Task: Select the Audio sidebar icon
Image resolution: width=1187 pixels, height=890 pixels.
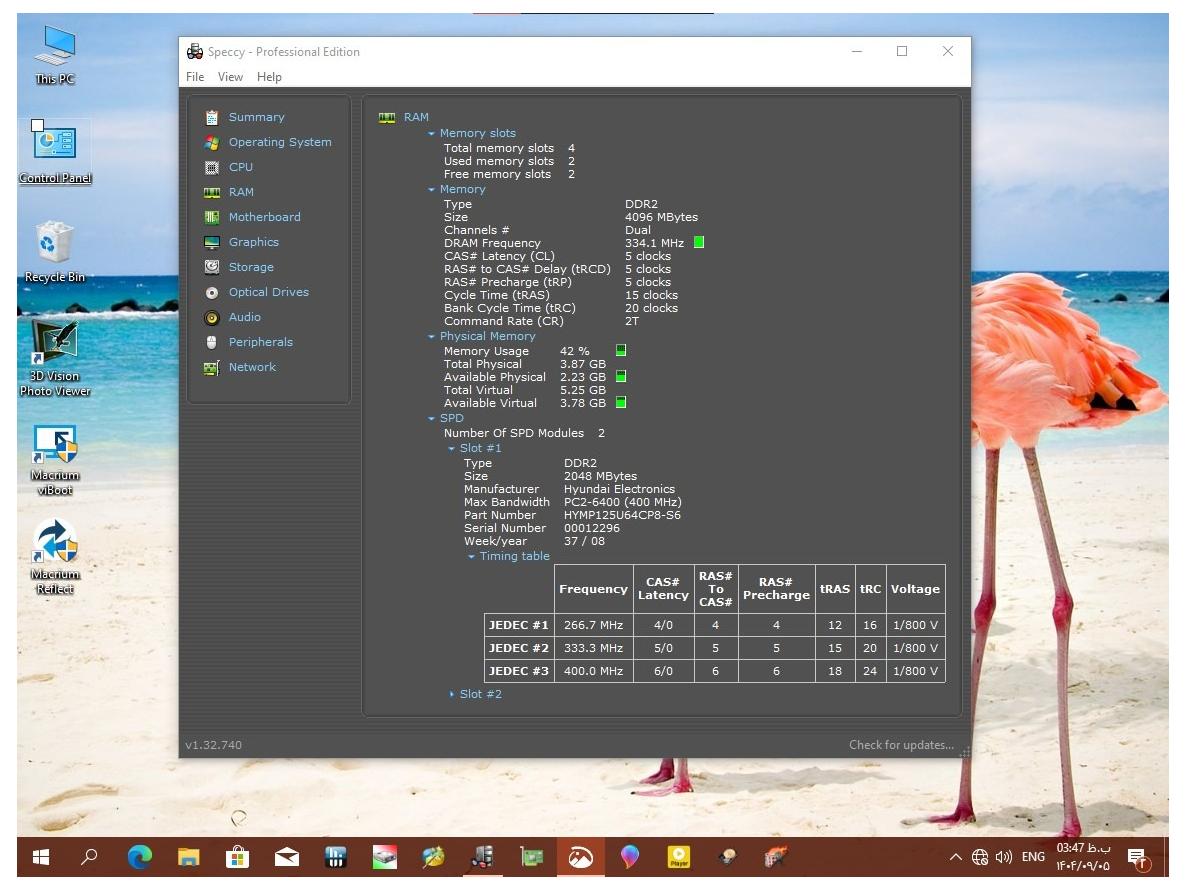Action: [211, 317]
